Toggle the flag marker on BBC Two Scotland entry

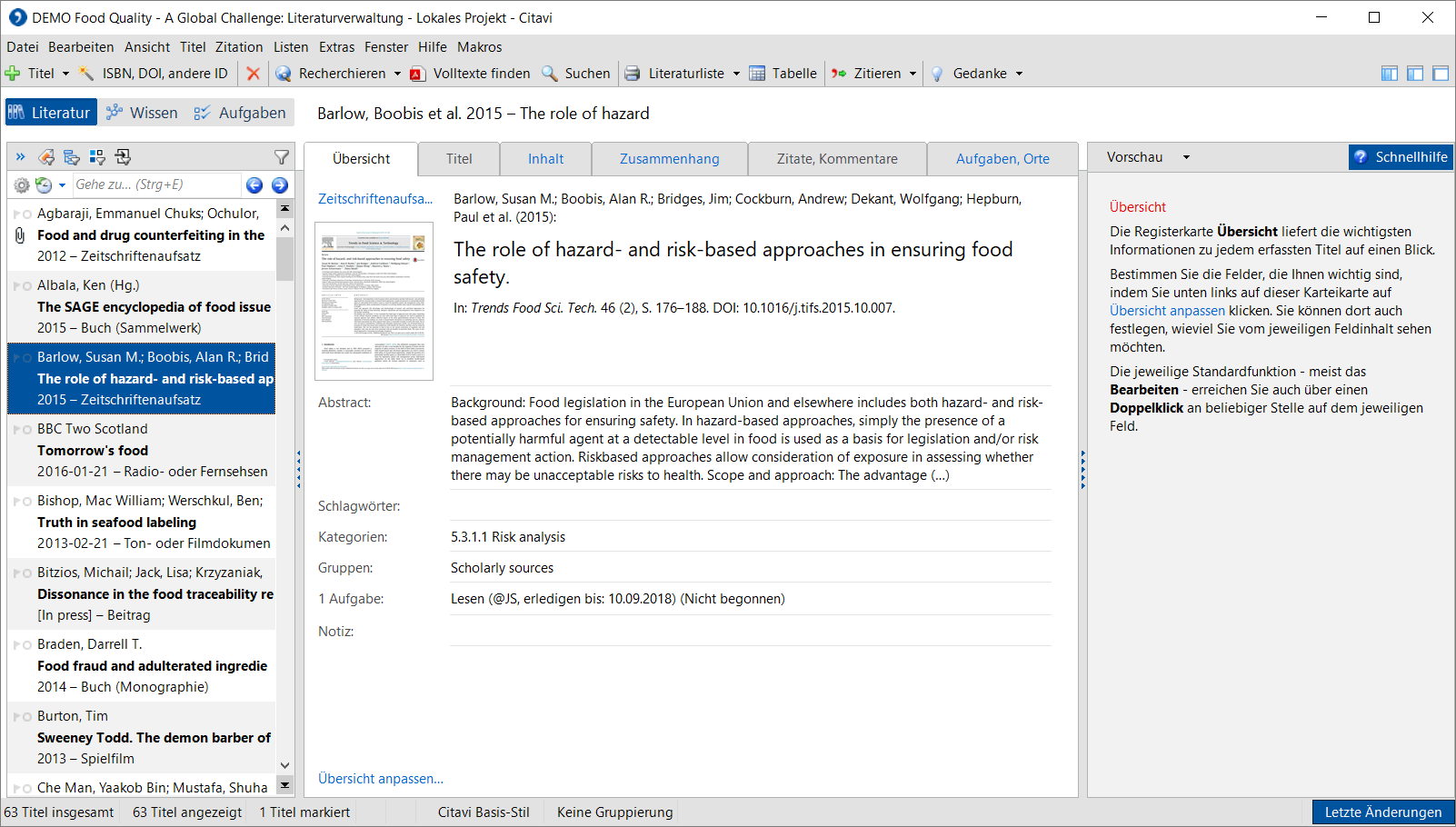tap(17, 429)
